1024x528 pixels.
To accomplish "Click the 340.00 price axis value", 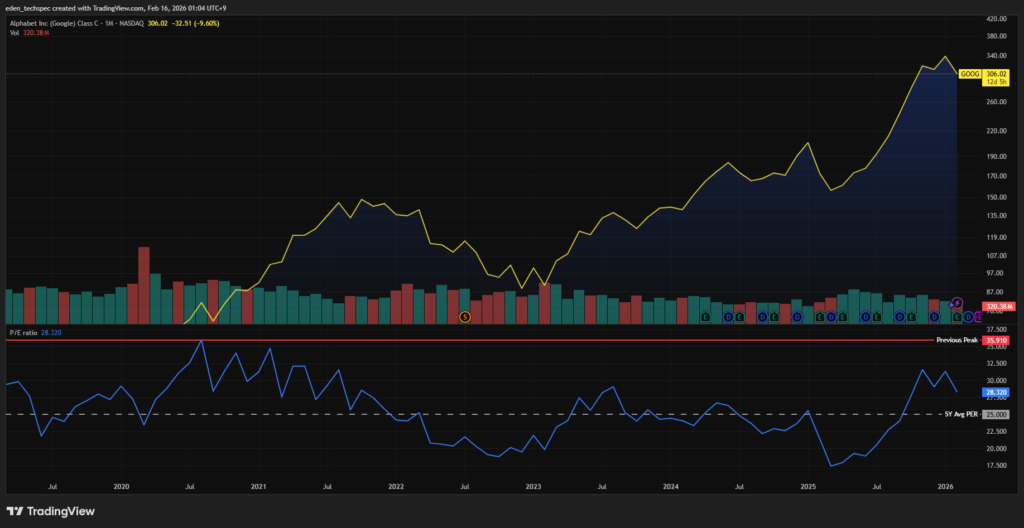I will click(x=997, y=56).
